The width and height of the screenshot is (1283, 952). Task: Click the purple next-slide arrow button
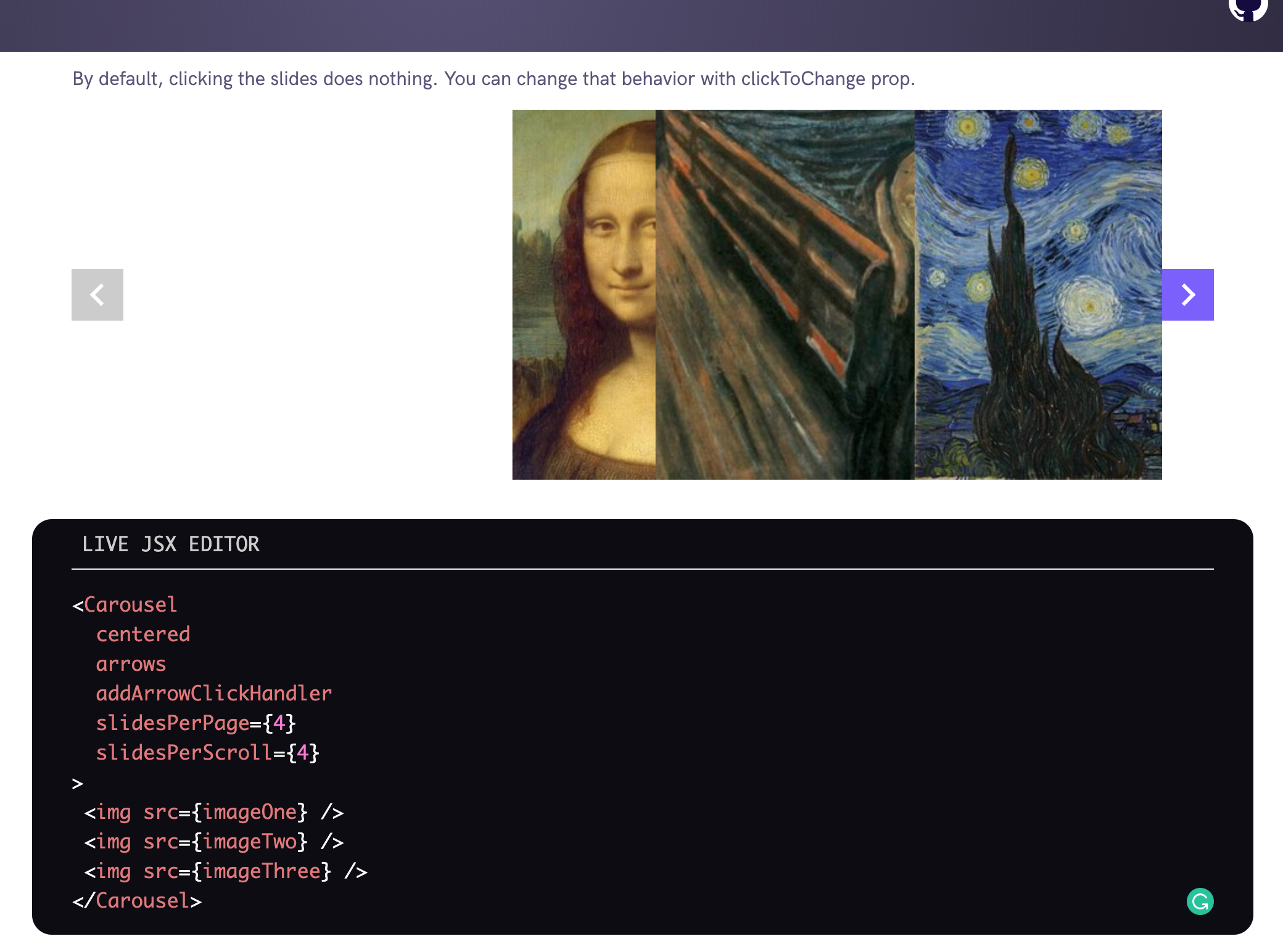tap(1187, 295)
